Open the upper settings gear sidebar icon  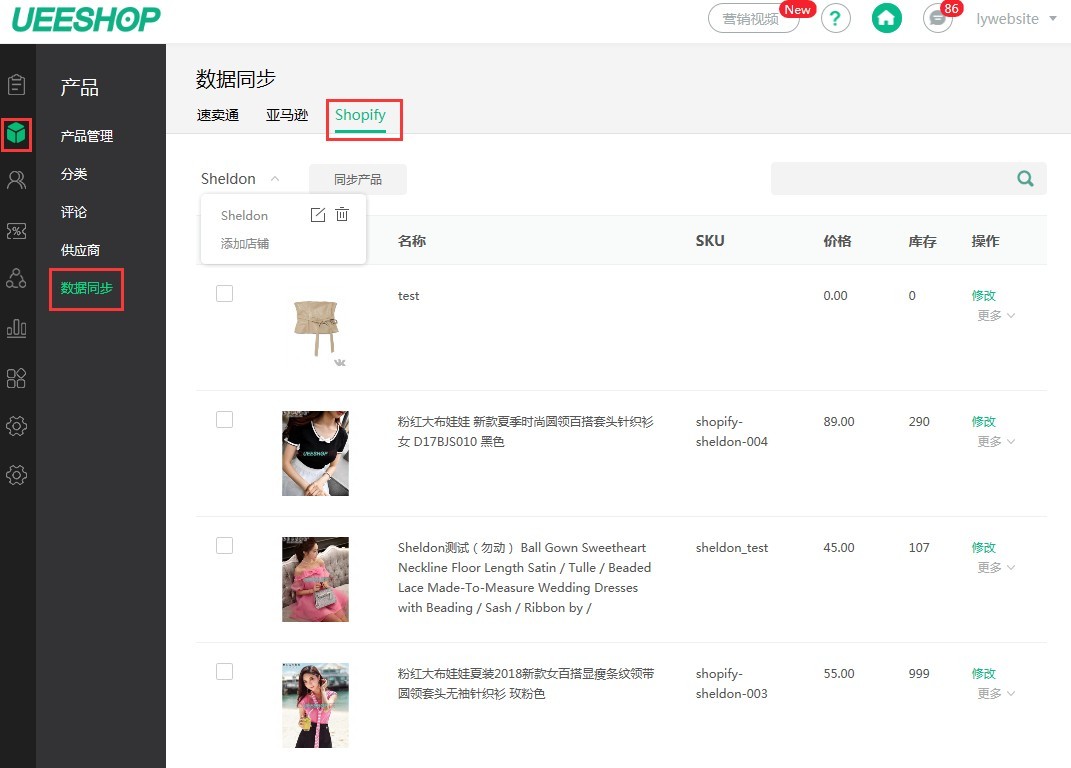[16, 426]
